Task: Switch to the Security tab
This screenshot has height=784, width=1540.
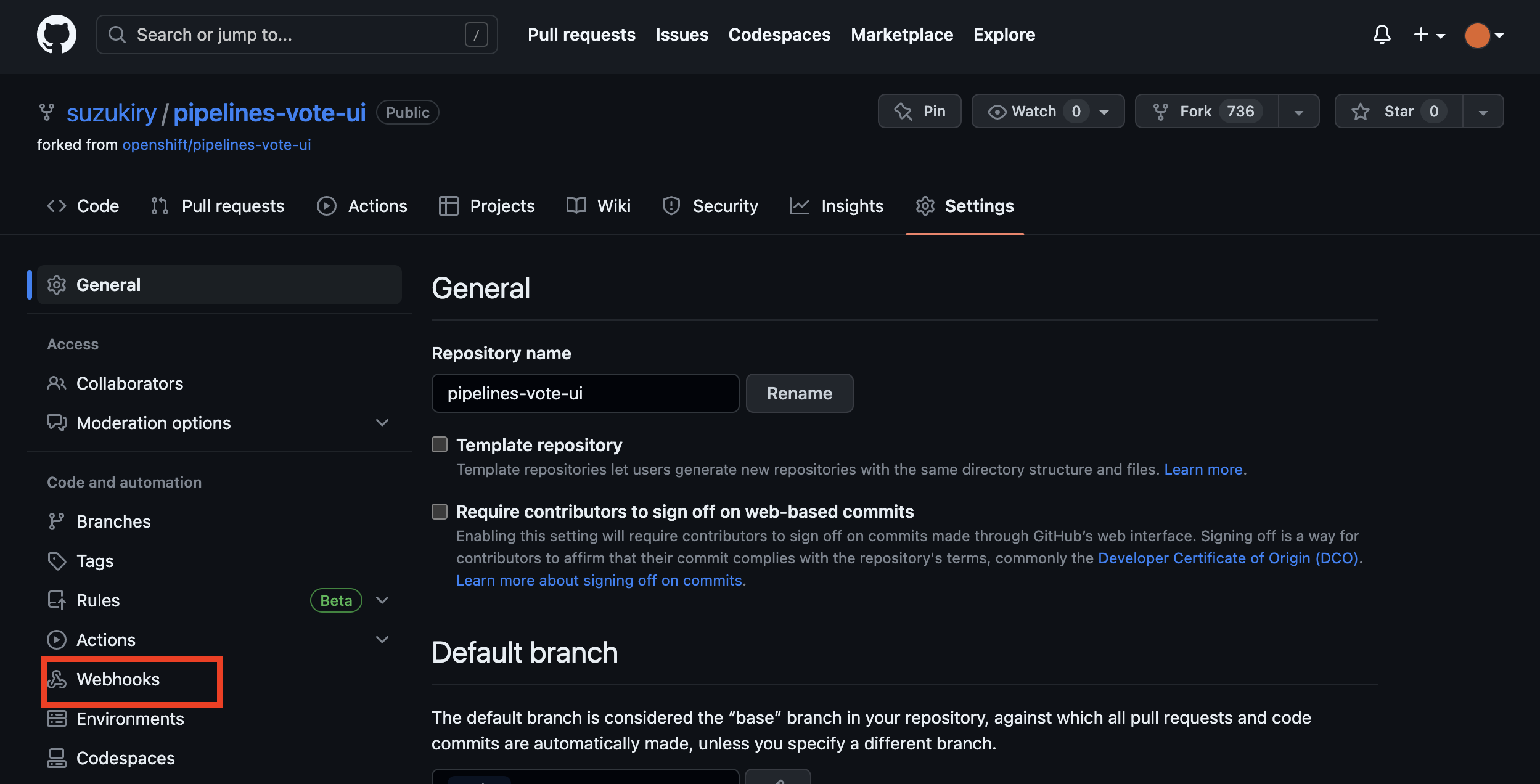Action: [710, 206]
